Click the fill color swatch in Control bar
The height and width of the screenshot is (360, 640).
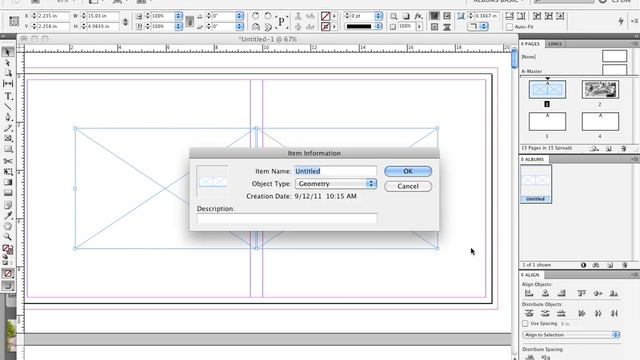(x=325, y=16)
